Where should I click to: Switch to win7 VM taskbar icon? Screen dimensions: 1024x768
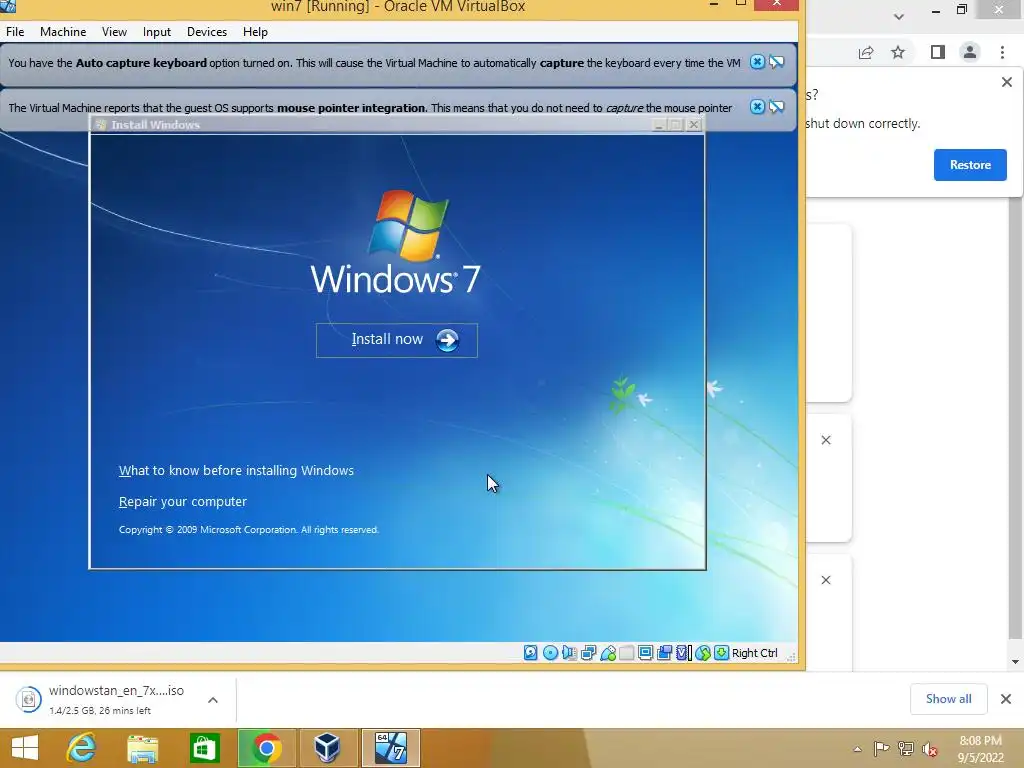click(391, 748)
